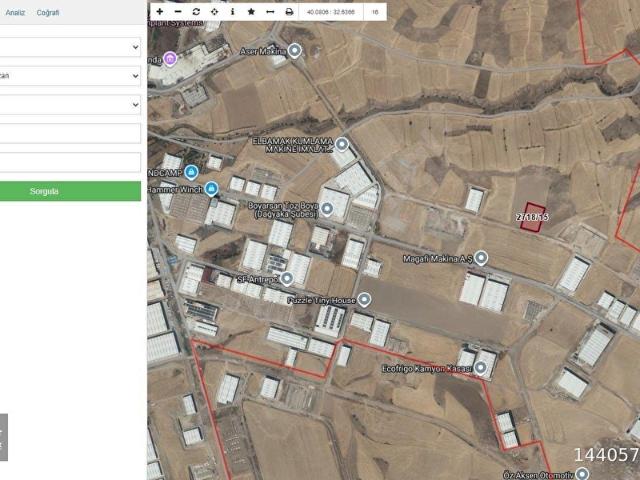Click the Boyarsan Toz Boya pin
640x480 pixels.
(327, 209)
